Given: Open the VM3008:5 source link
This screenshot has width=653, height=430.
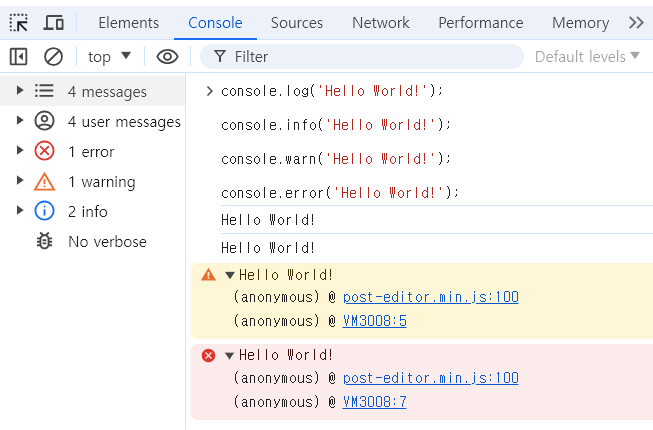Looking at the screenshot, I should tap(375, 321).
